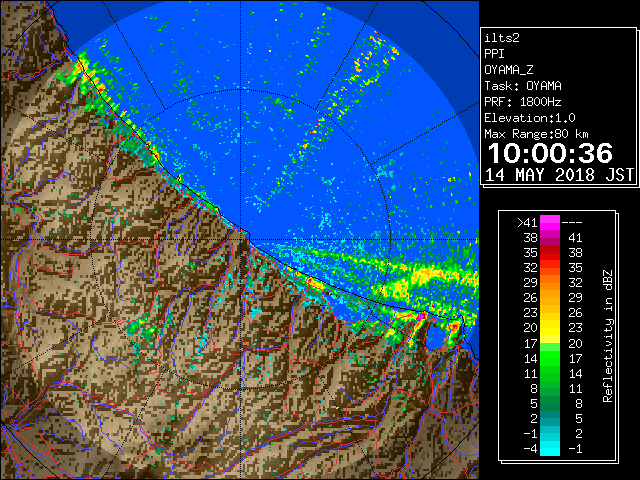Pick the cyan -4 to -1 legend swatch
The height and width of the screenshot is (480, 640).
click(550, 448)
